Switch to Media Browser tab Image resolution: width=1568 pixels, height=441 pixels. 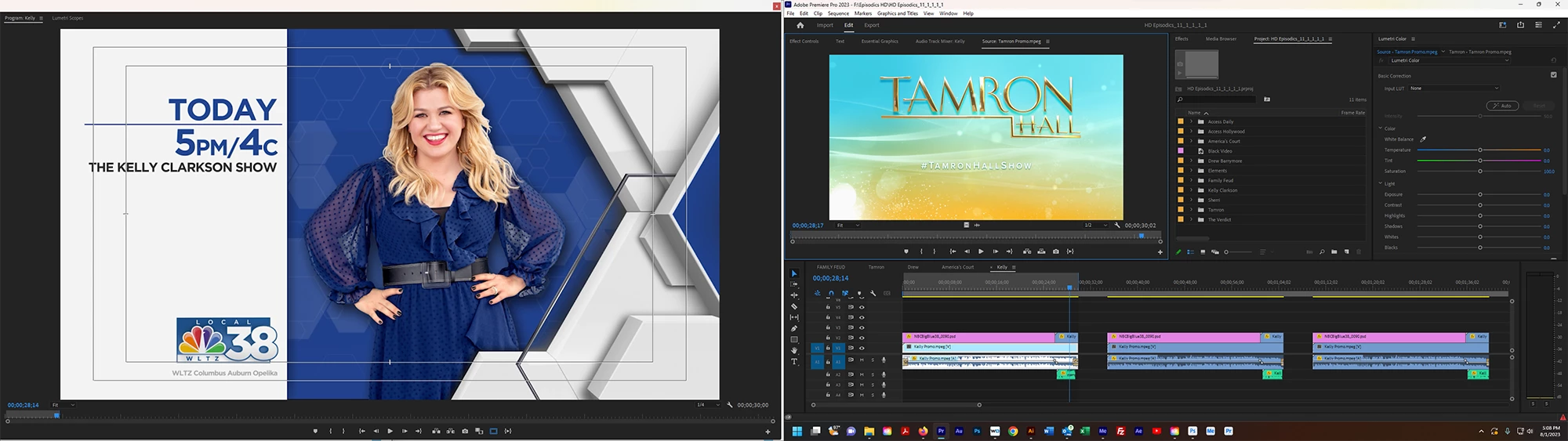coord(1221,38)
